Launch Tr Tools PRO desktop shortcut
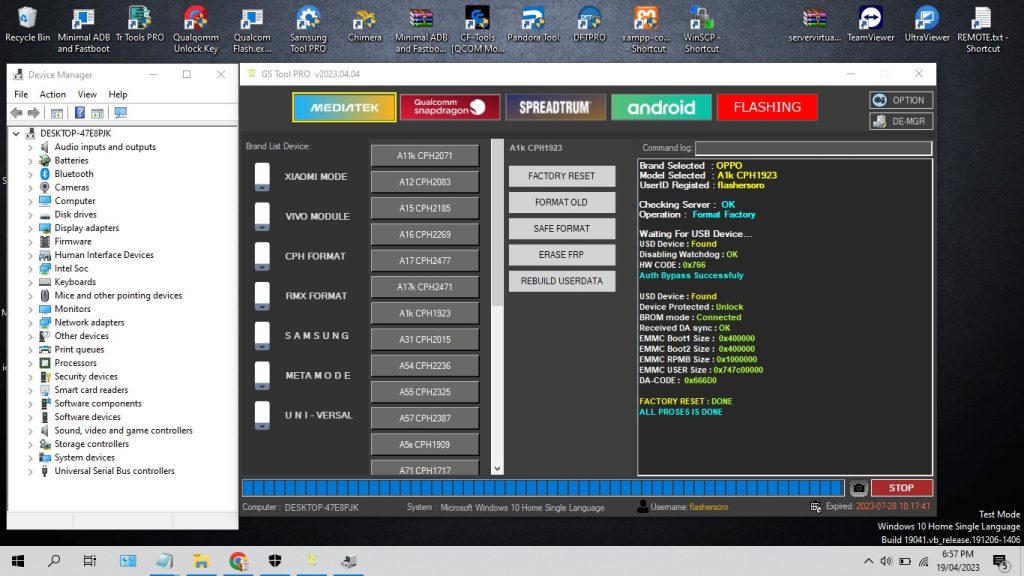 [140, 24]
